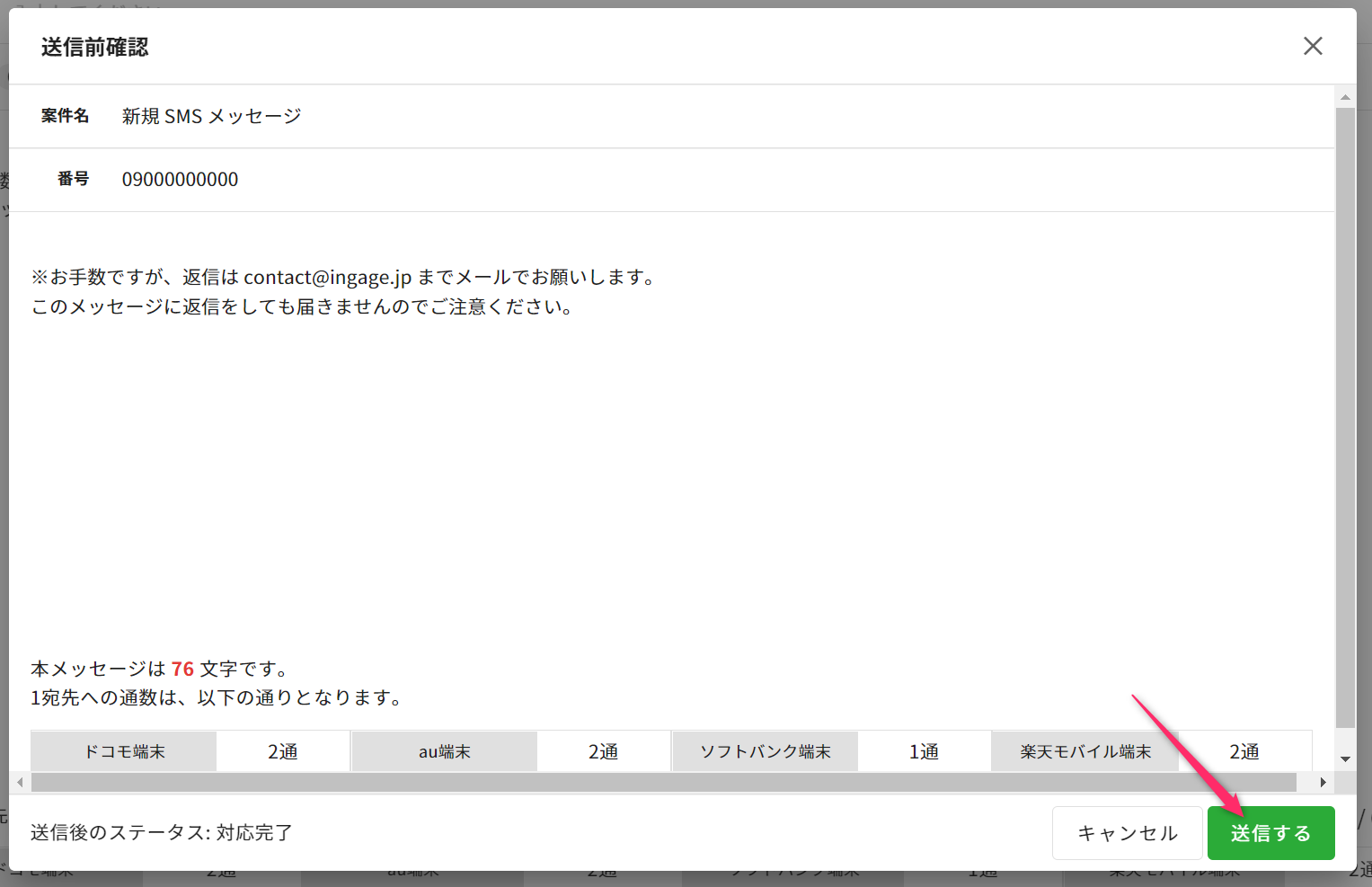Screen dimensions: 1372x887
Task: Click the horizontal scrollbar left arrow
Action: tap(20, 783)
